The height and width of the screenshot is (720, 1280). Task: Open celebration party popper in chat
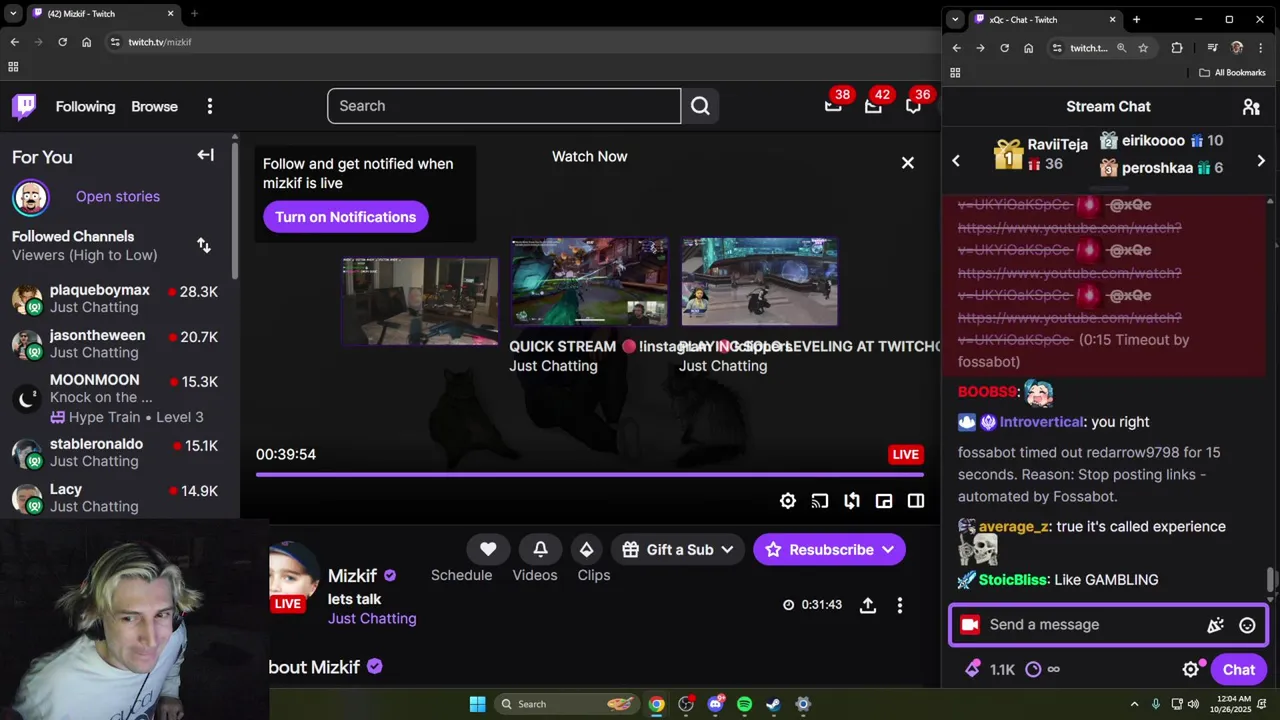(x=1215, y=625)
